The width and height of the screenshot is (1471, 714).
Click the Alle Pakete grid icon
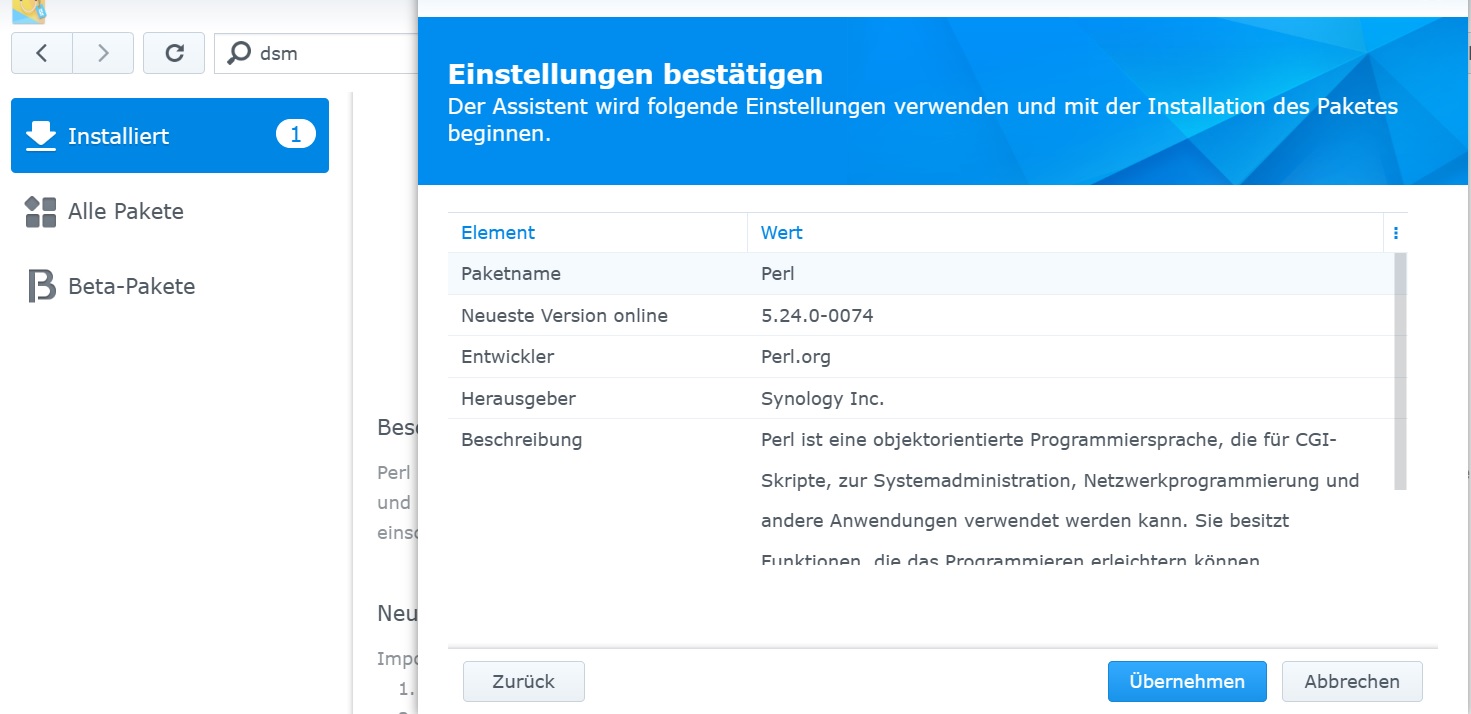(41, 211)
